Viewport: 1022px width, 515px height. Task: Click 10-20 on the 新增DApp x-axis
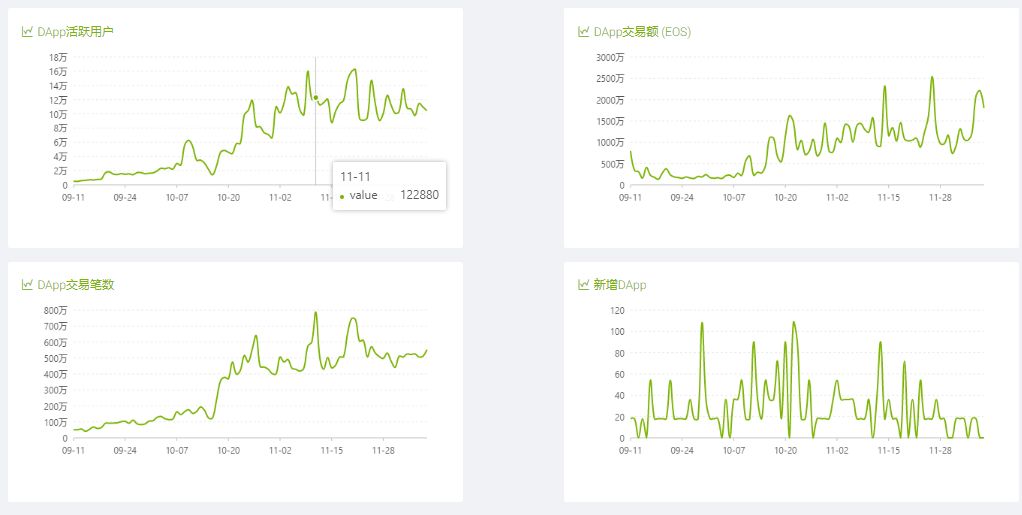tap(785, 450)
